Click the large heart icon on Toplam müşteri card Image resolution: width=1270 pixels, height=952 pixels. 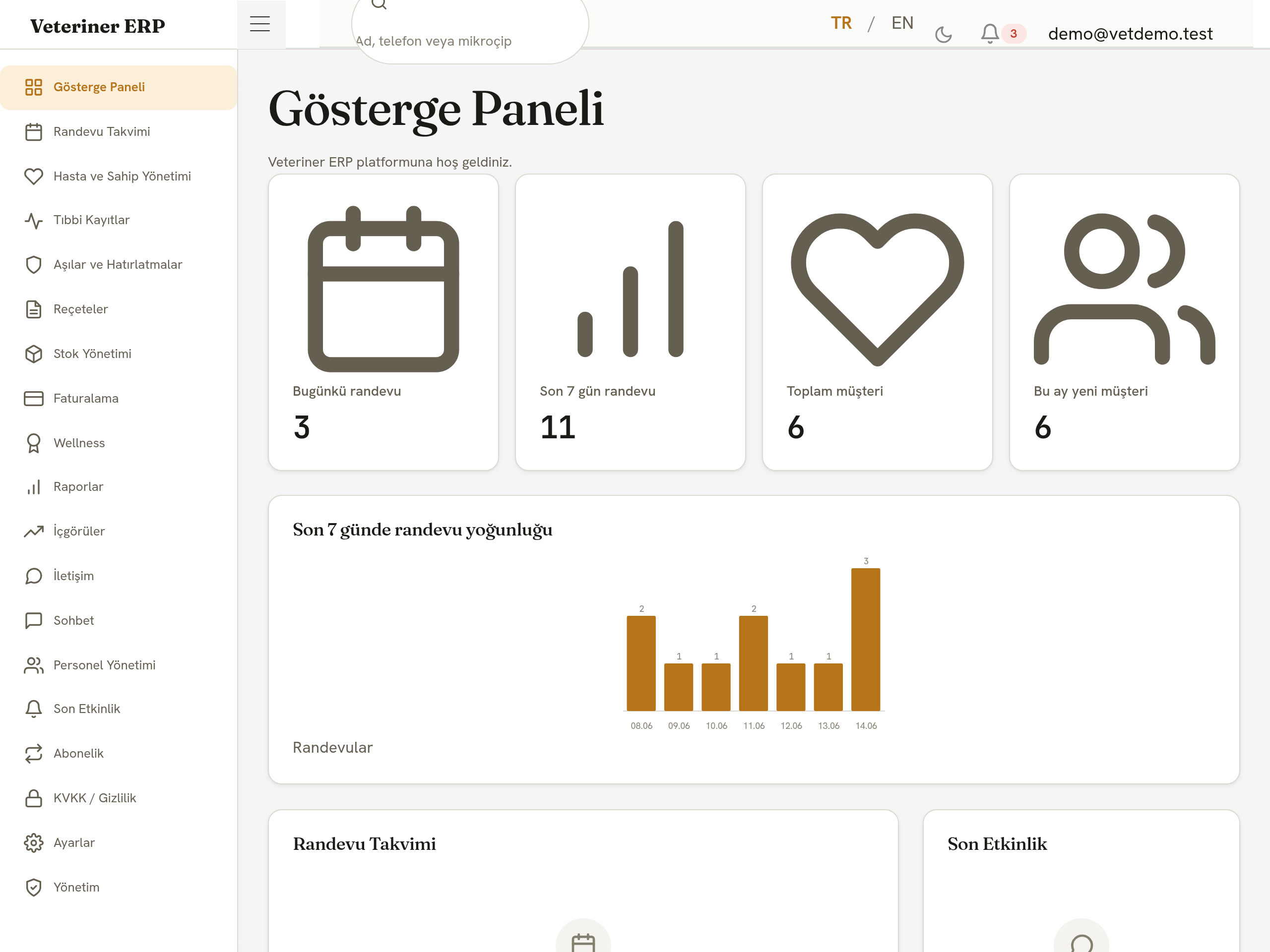(x=877, y=289)
